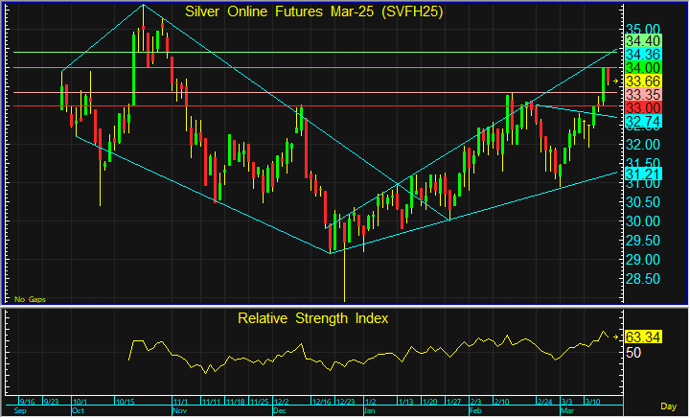The width and height of the screenshot is (690, 418).
Task: Click the yellow 33.66 last price label
Action: [641, 80]
